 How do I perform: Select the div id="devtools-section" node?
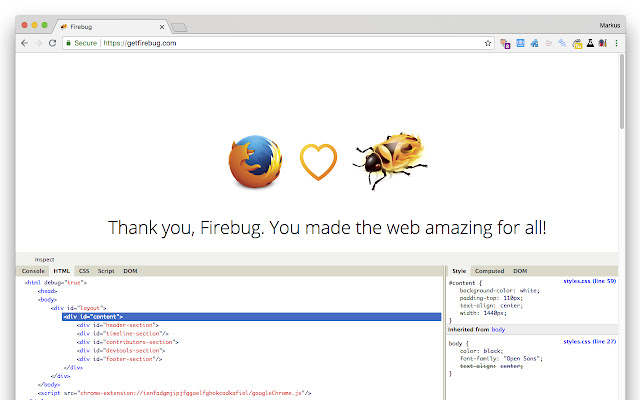tap(121, 351)
